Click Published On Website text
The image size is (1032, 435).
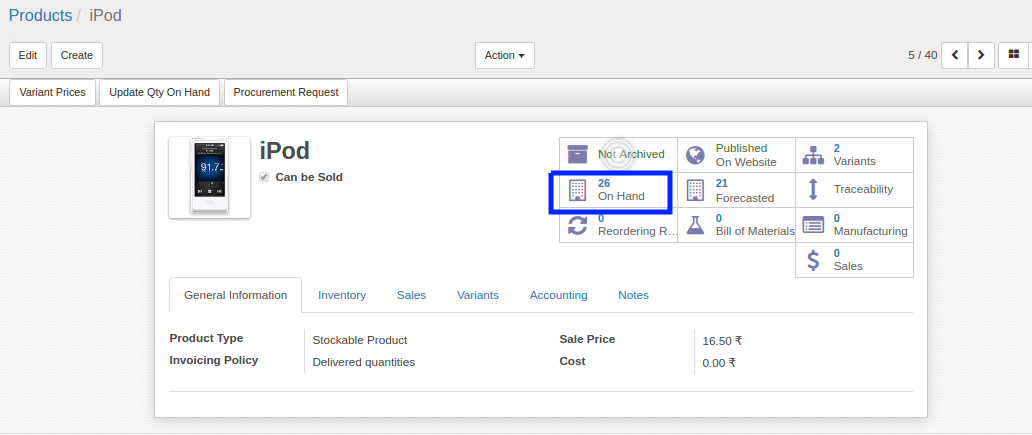click(746, 155)
